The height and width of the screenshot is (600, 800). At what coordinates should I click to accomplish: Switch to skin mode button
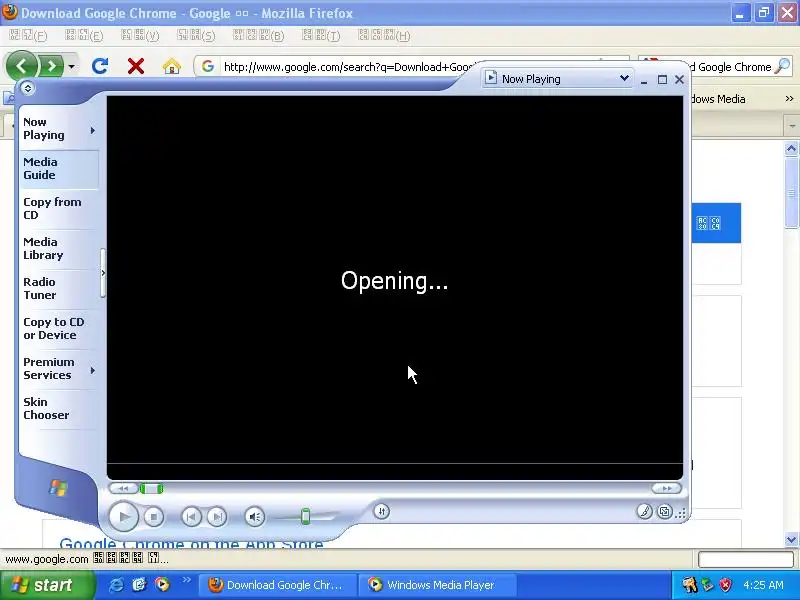pyautogui.click(x=664, y=511)
